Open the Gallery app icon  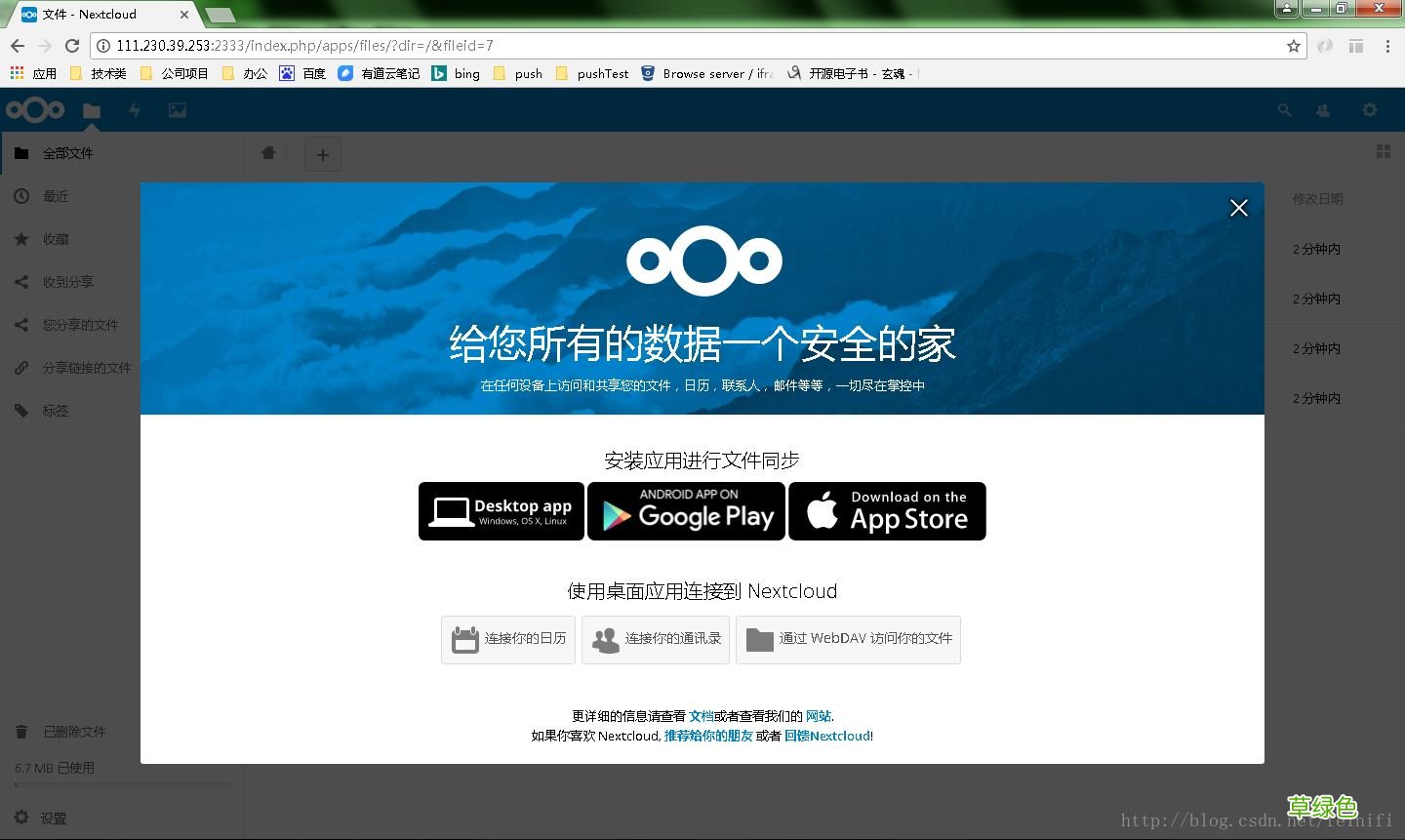pos(177,110)
